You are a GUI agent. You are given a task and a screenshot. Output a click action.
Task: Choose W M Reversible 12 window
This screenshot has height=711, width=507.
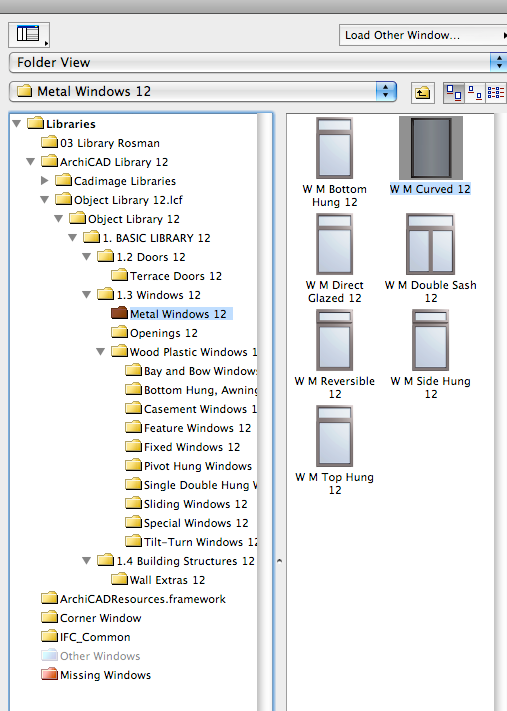[x=335, y=355]
